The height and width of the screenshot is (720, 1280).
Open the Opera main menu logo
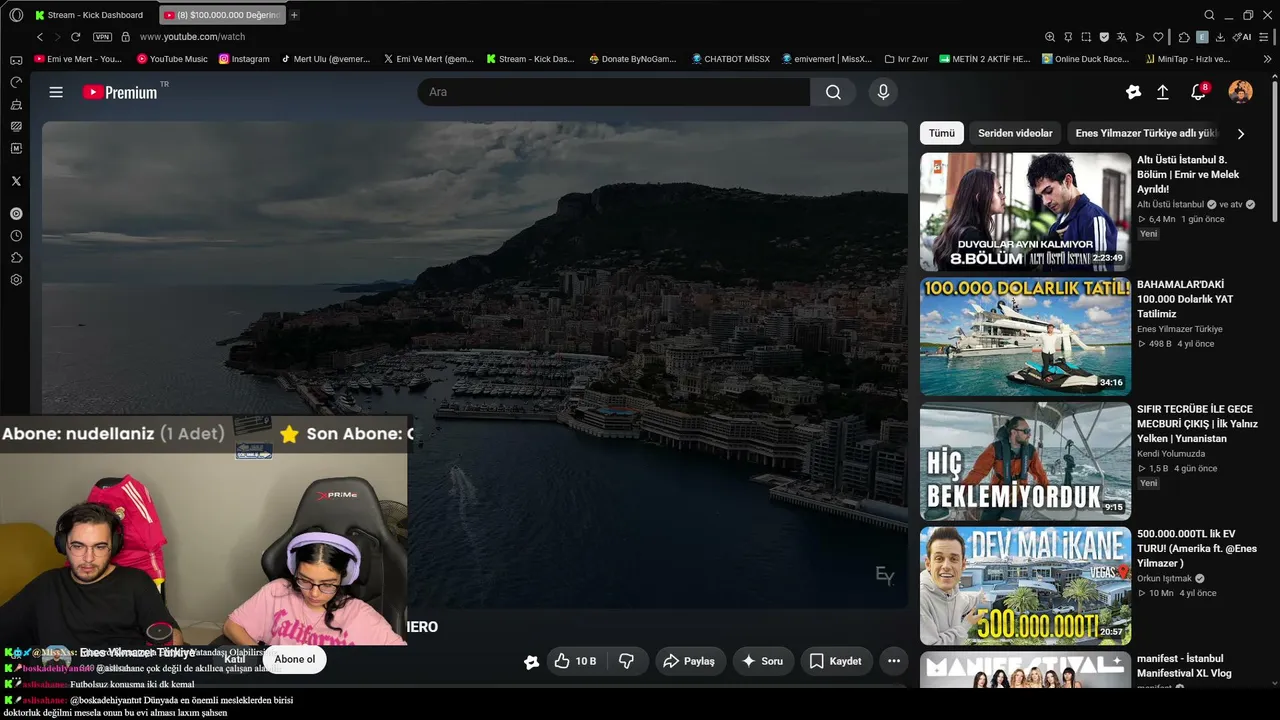click(x=16, y=15)
